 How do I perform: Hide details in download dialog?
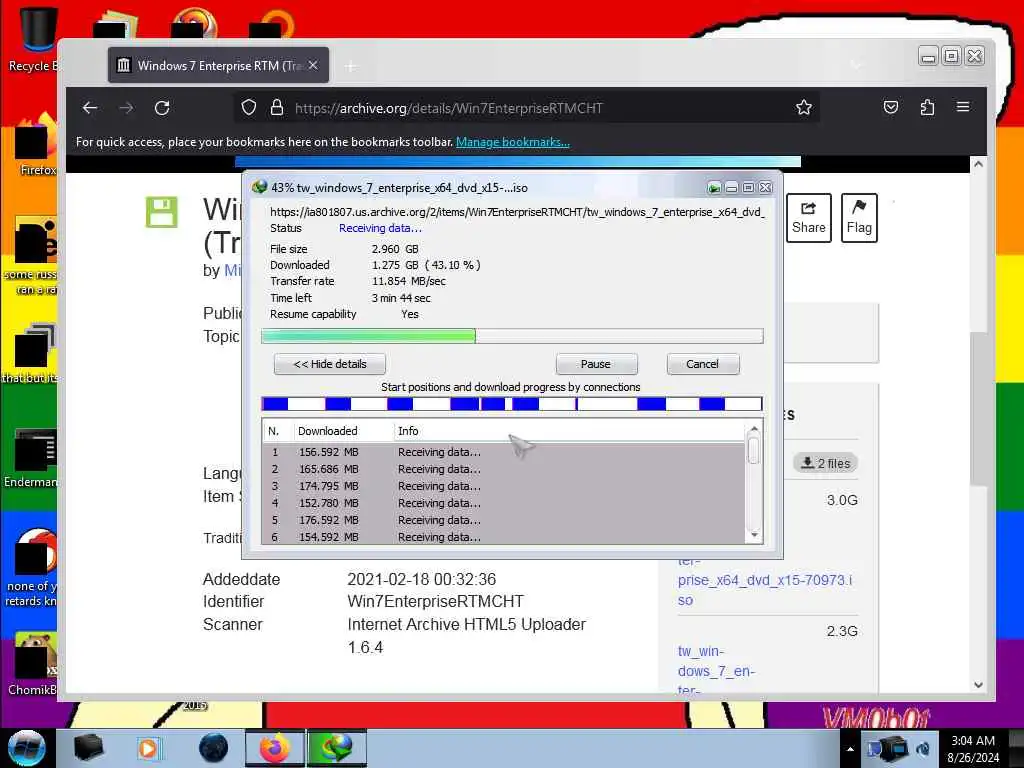tap(330, 364)
